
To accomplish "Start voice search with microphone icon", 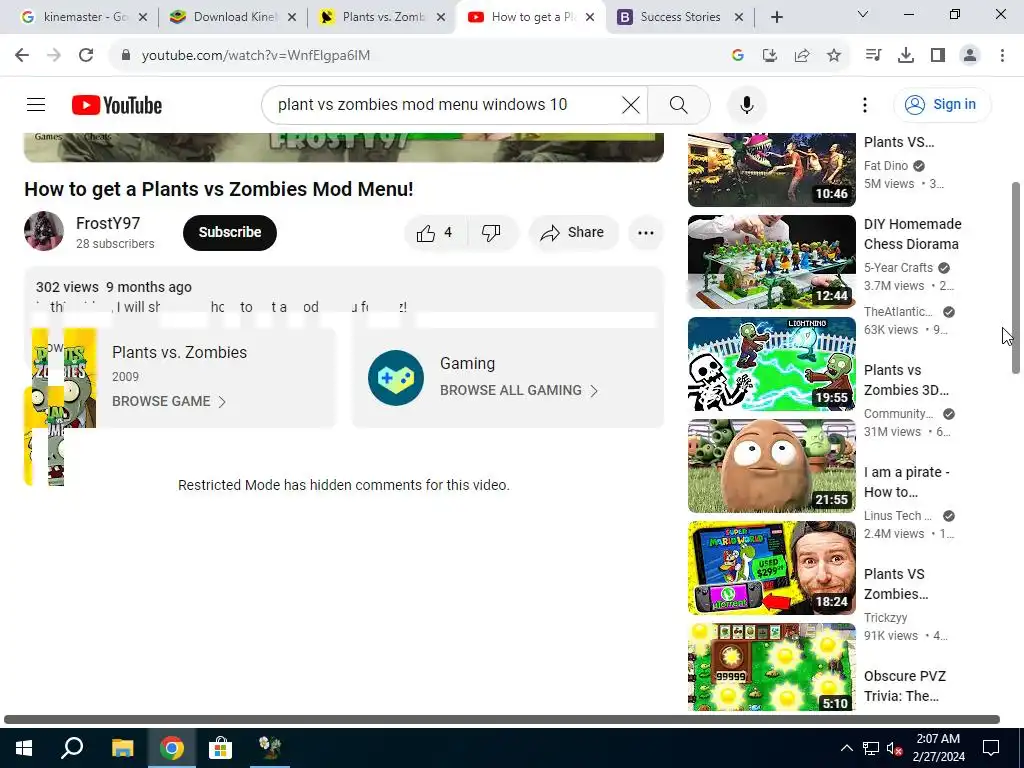I will tap(746, 104).
